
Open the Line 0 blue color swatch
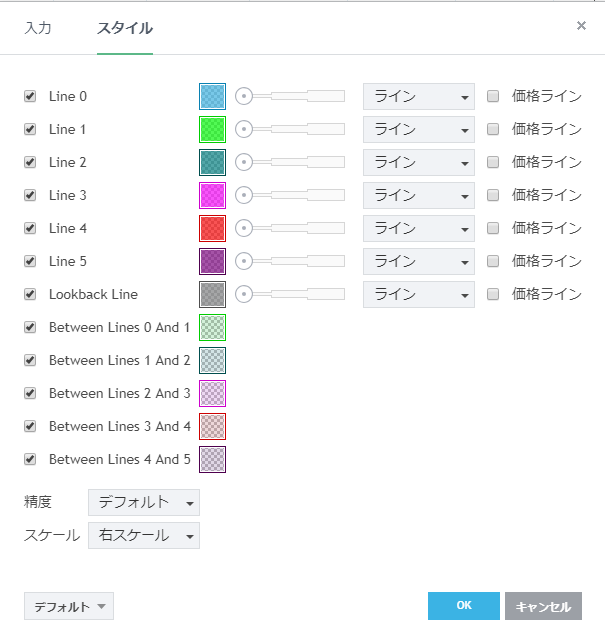212,96
